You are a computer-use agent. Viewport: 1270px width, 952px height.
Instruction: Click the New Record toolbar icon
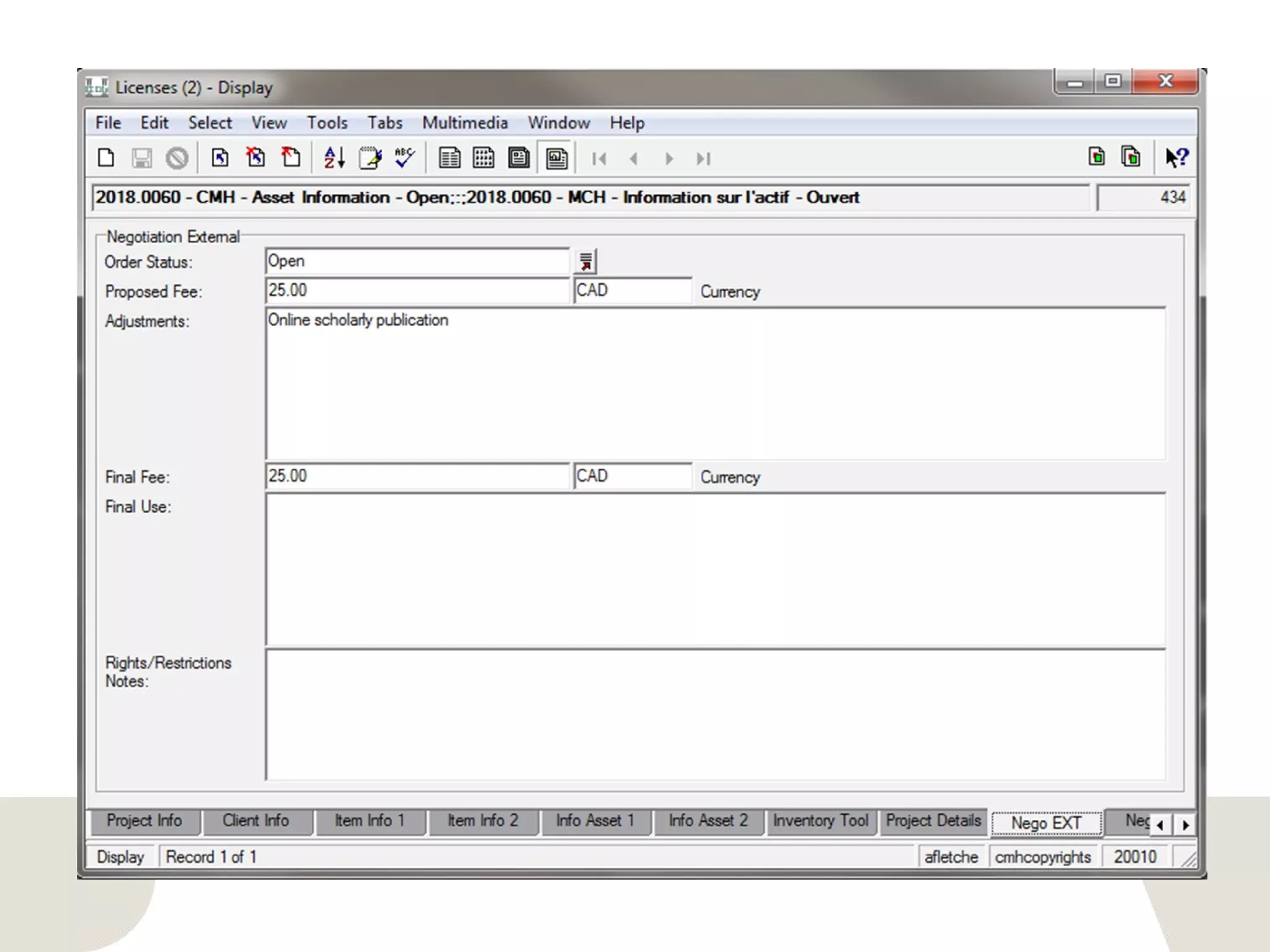[x=106, y=159]
